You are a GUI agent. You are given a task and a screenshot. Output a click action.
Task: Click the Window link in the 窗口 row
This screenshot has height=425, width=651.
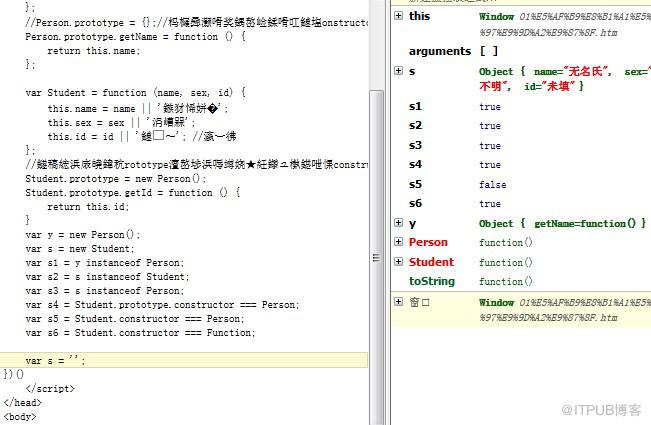click(496, 303)
